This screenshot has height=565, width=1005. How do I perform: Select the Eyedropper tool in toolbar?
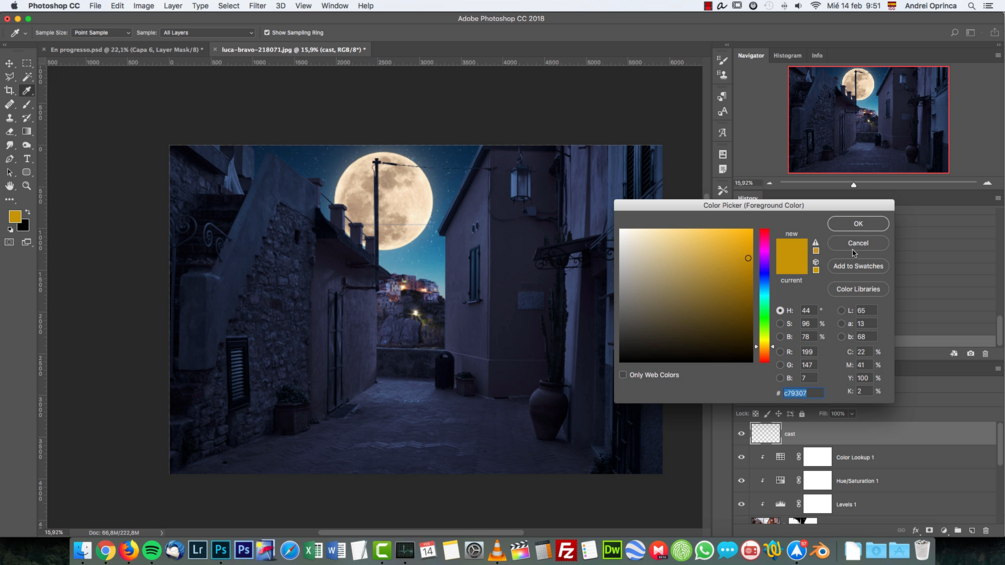click(27, 90)
